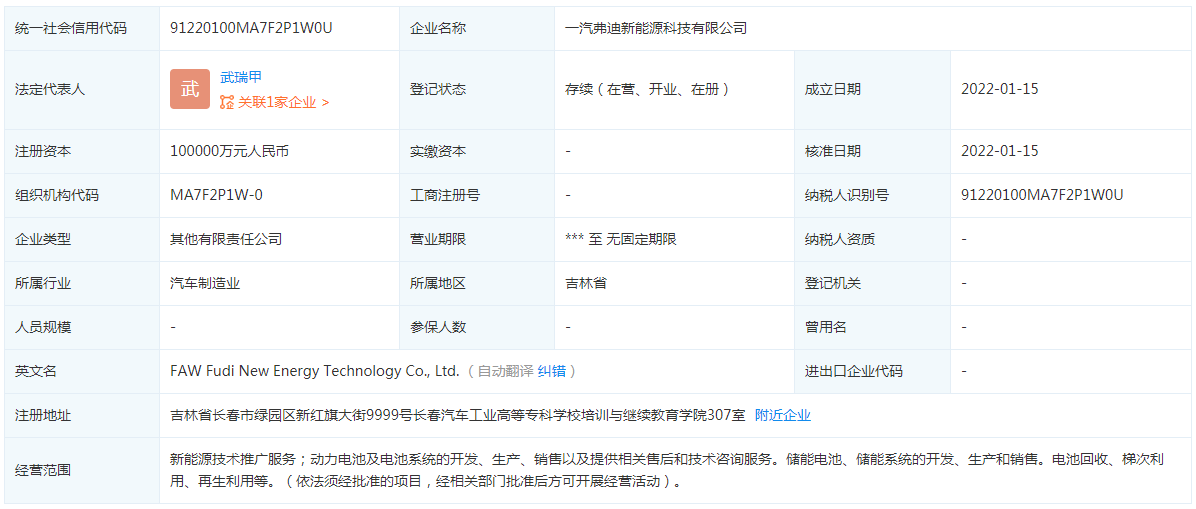The width and height of the screenshot is (1196, 509).
Task: Click the 进出口企业代码 label cell
Action: 872,372
